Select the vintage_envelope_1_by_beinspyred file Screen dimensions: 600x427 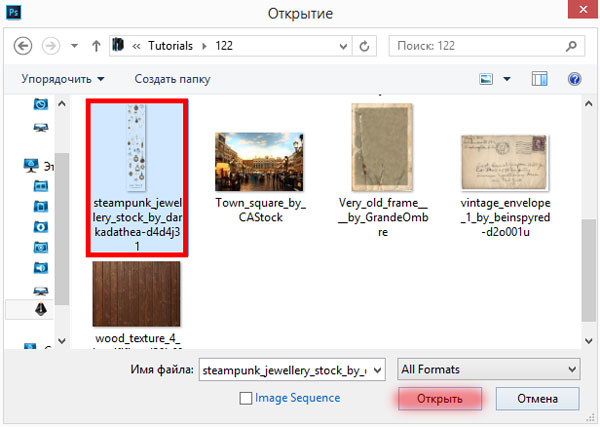click(504, 163)
